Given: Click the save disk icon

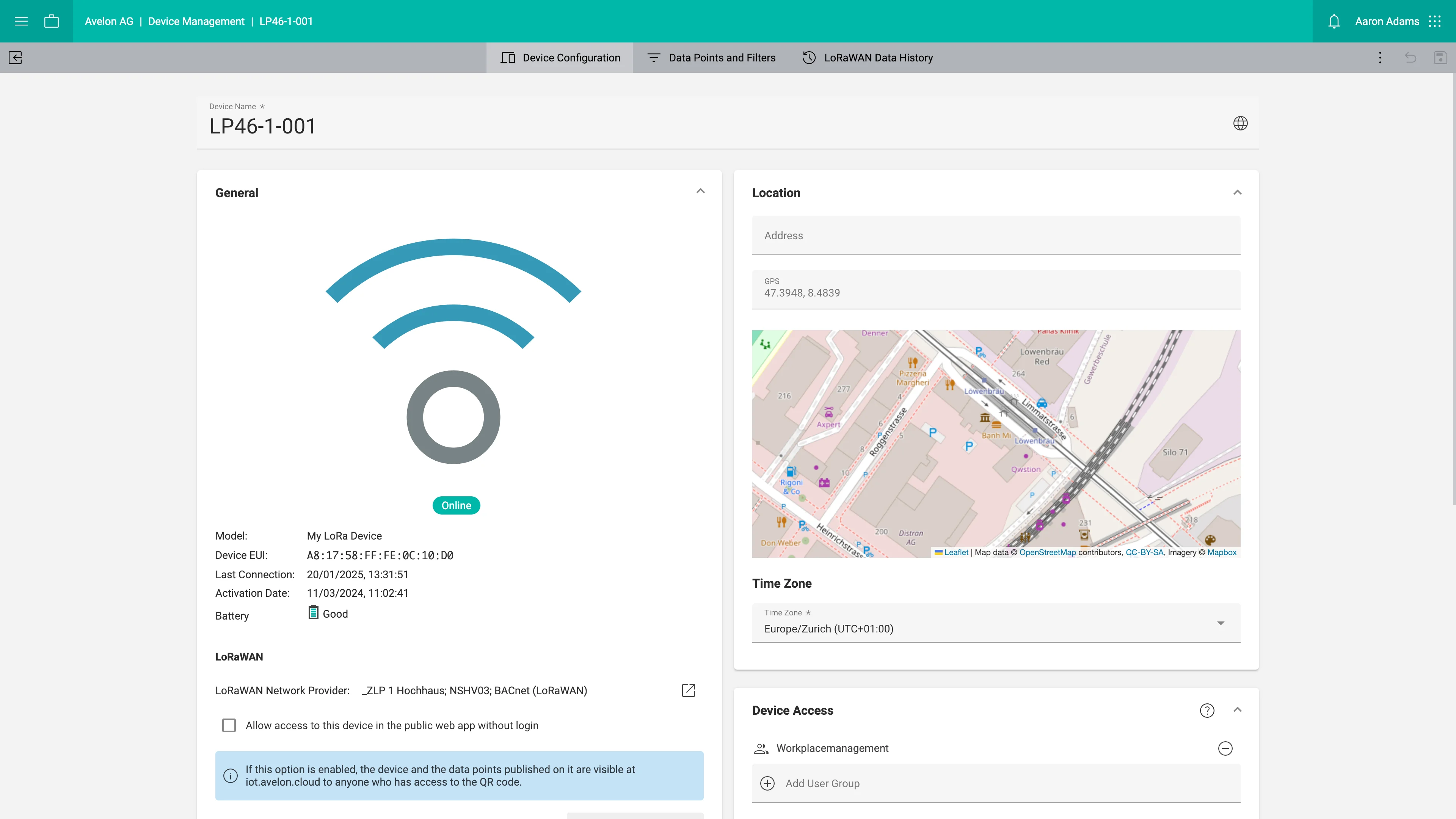Looking at the screenshot, I should 1441,58.
